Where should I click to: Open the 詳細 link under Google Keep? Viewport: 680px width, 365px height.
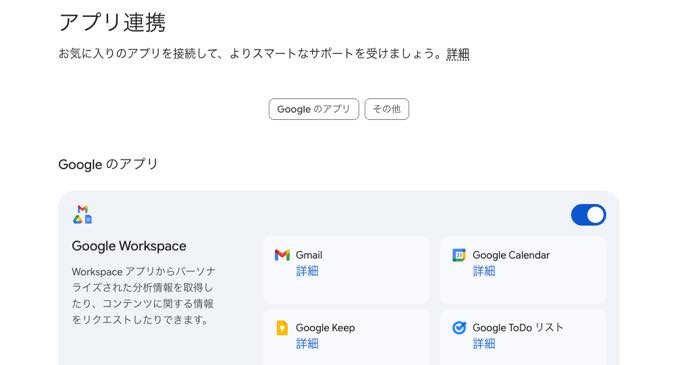pyautogui.click(x=307, y=344)
